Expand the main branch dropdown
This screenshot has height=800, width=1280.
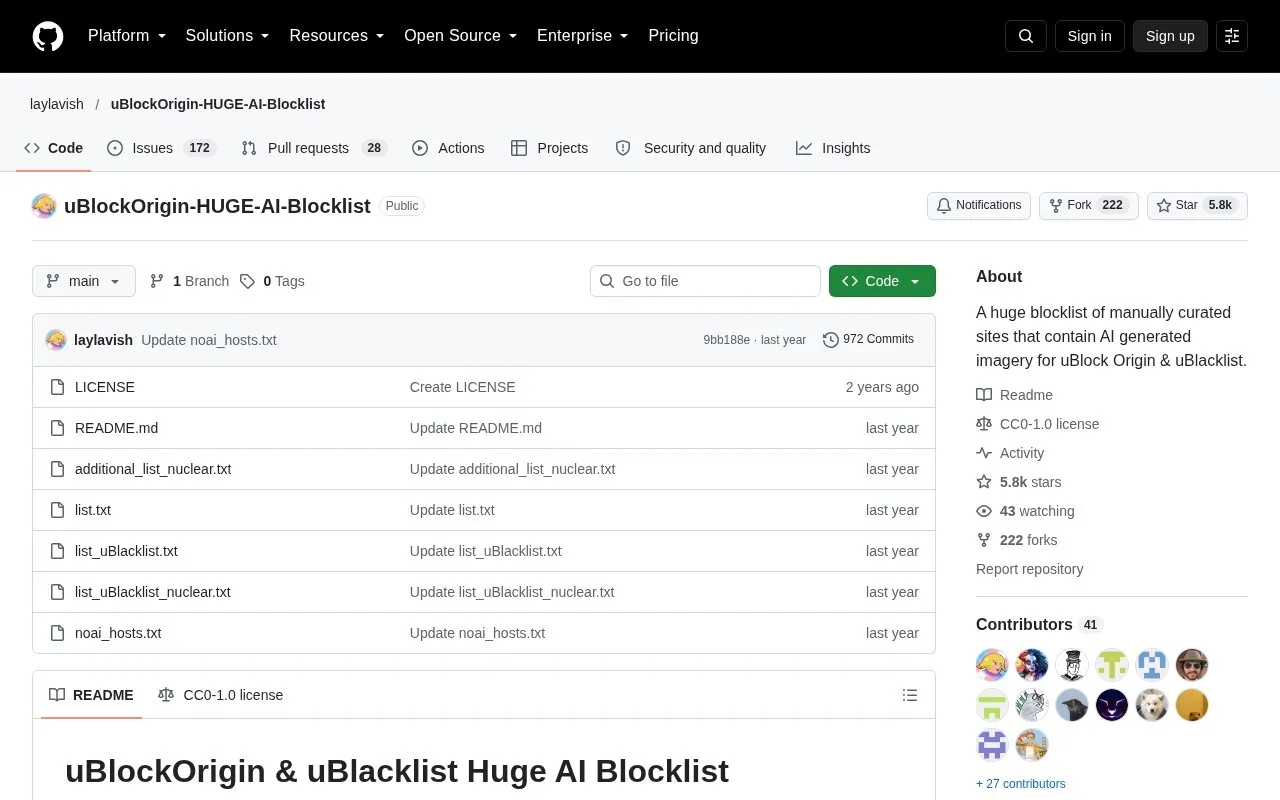pyautogui.click(x=84, y=281)
